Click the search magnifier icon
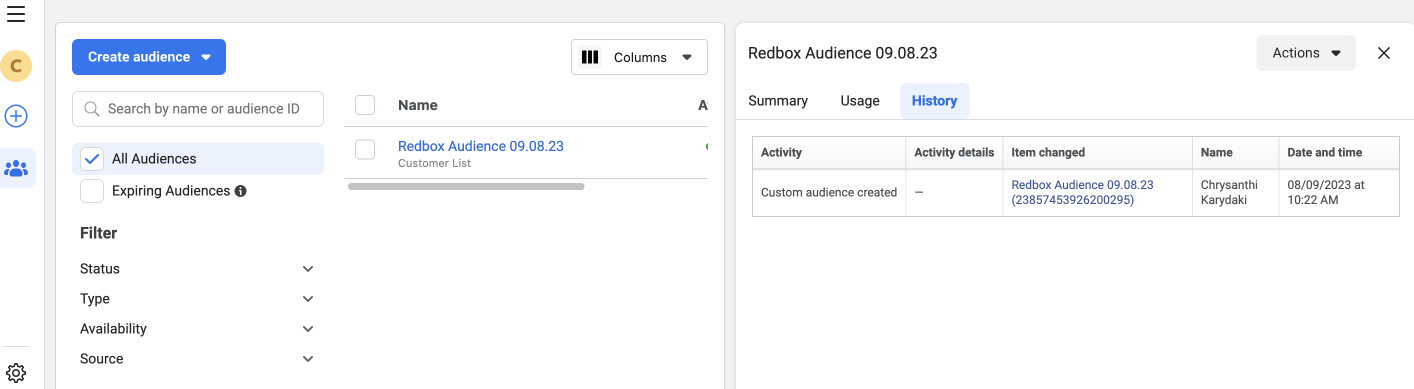The height and width of the screenshot is (389, 1414). [92, 109]
